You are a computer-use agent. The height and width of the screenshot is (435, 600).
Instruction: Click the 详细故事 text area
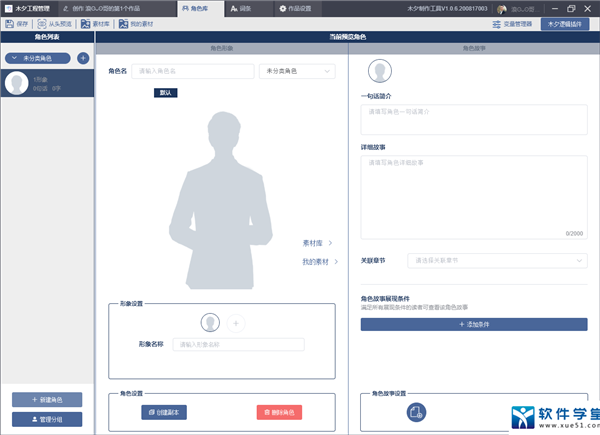pyautogui.click(x=474, y=197)
